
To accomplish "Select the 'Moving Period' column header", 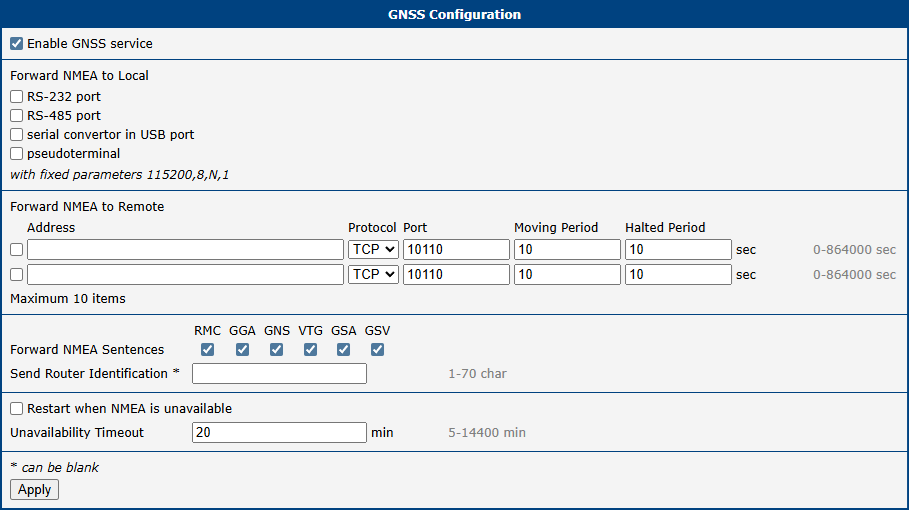I will tap(556, 227).
